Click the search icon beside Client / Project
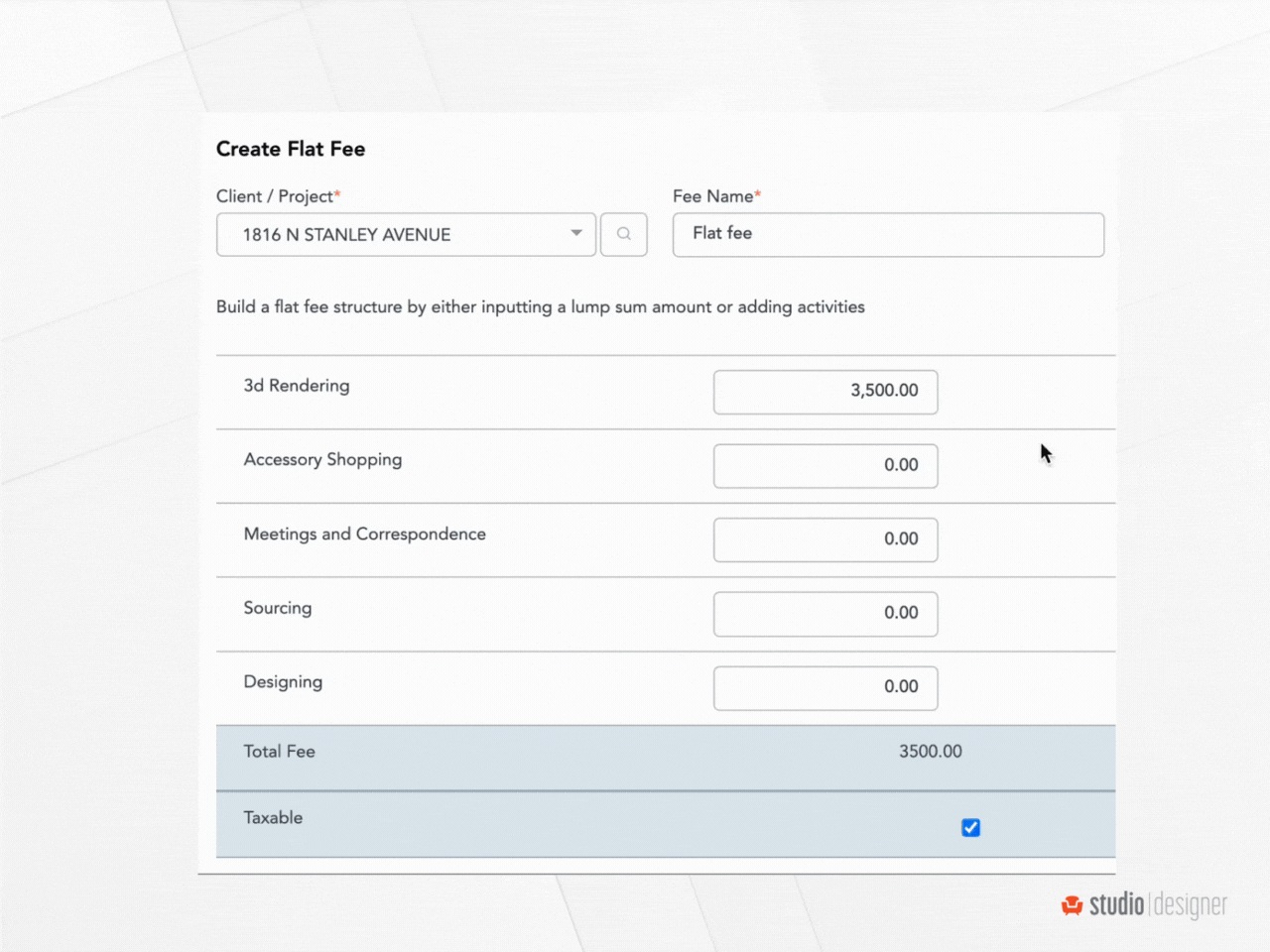Screen dimensions: 1270x952 click(623, 234)
